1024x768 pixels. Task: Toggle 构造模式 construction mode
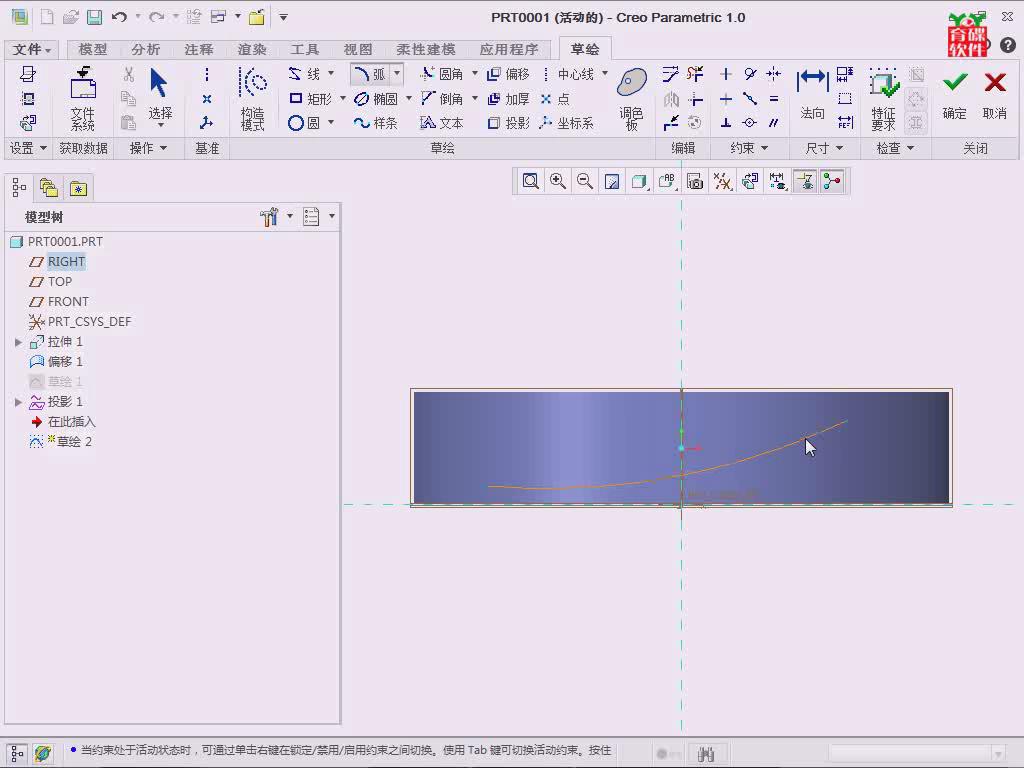coord(252,99)
